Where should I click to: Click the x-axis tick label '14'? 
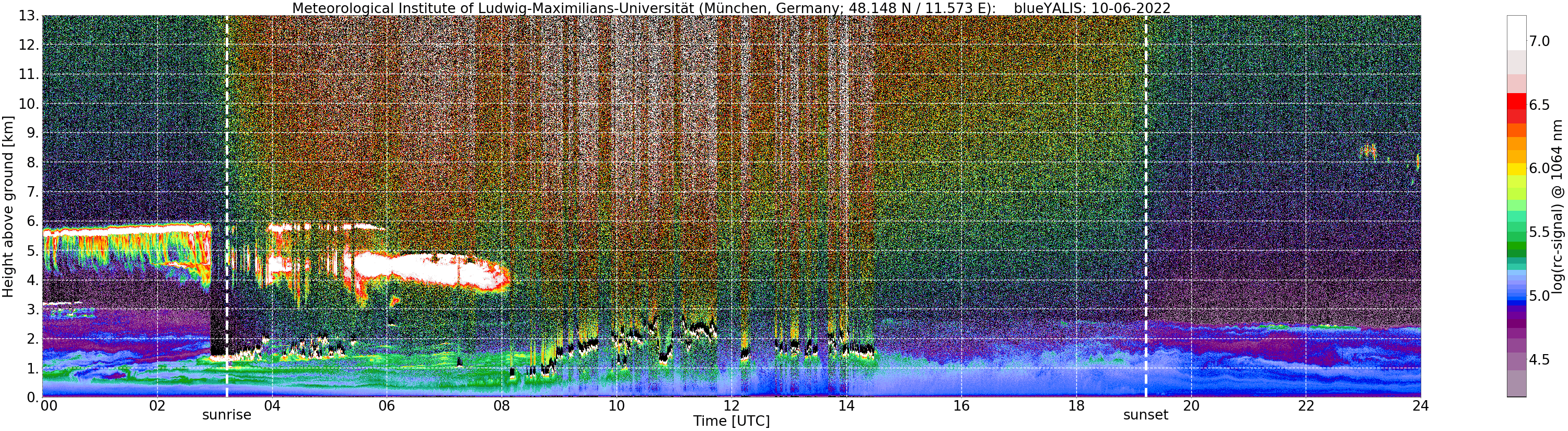coord(846,406)
